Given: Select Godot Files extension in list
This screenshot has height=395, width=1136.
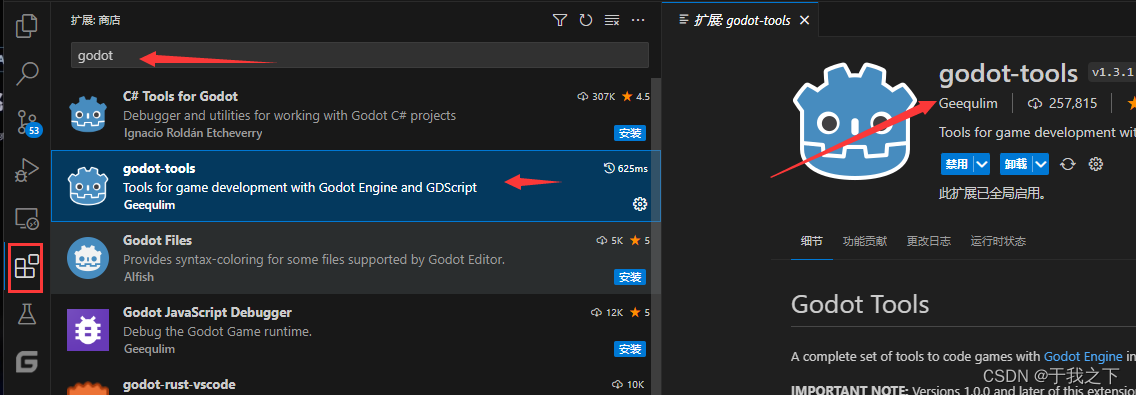Looking at the screenshot, I should (355, 258).
